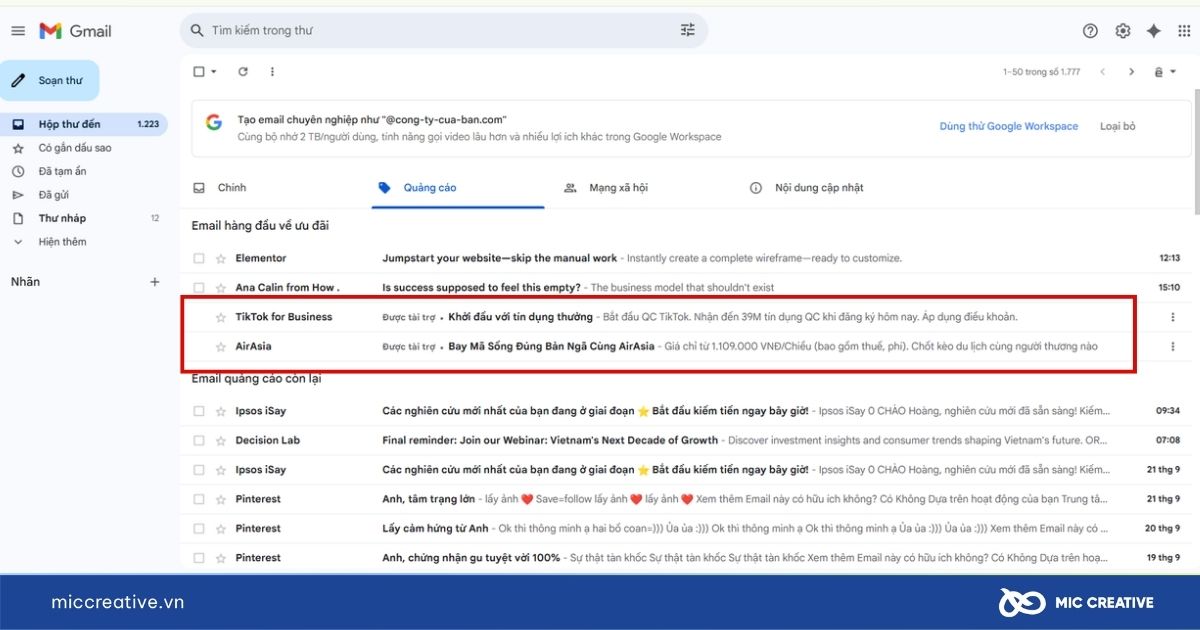The width and height of the screenshot is (1200, 630).
Task: Check the Pinterest 'Lấy cảm hứng từ Anh' email
Action: coord(198,529)
